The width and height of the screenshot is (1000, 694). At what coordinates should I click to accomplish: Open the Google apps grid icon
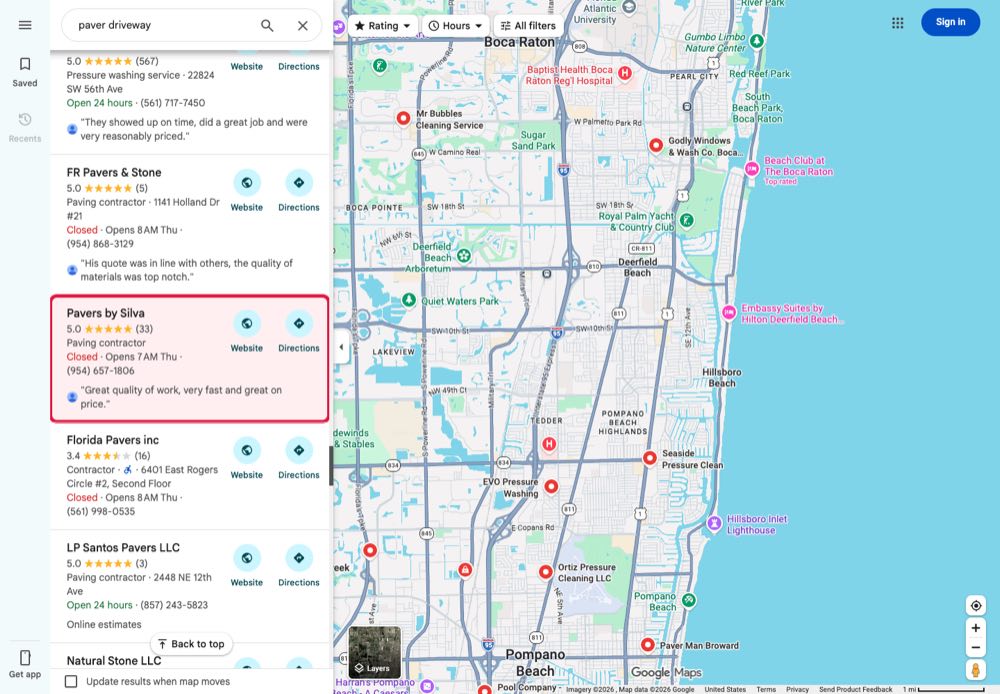click(897, 23)
